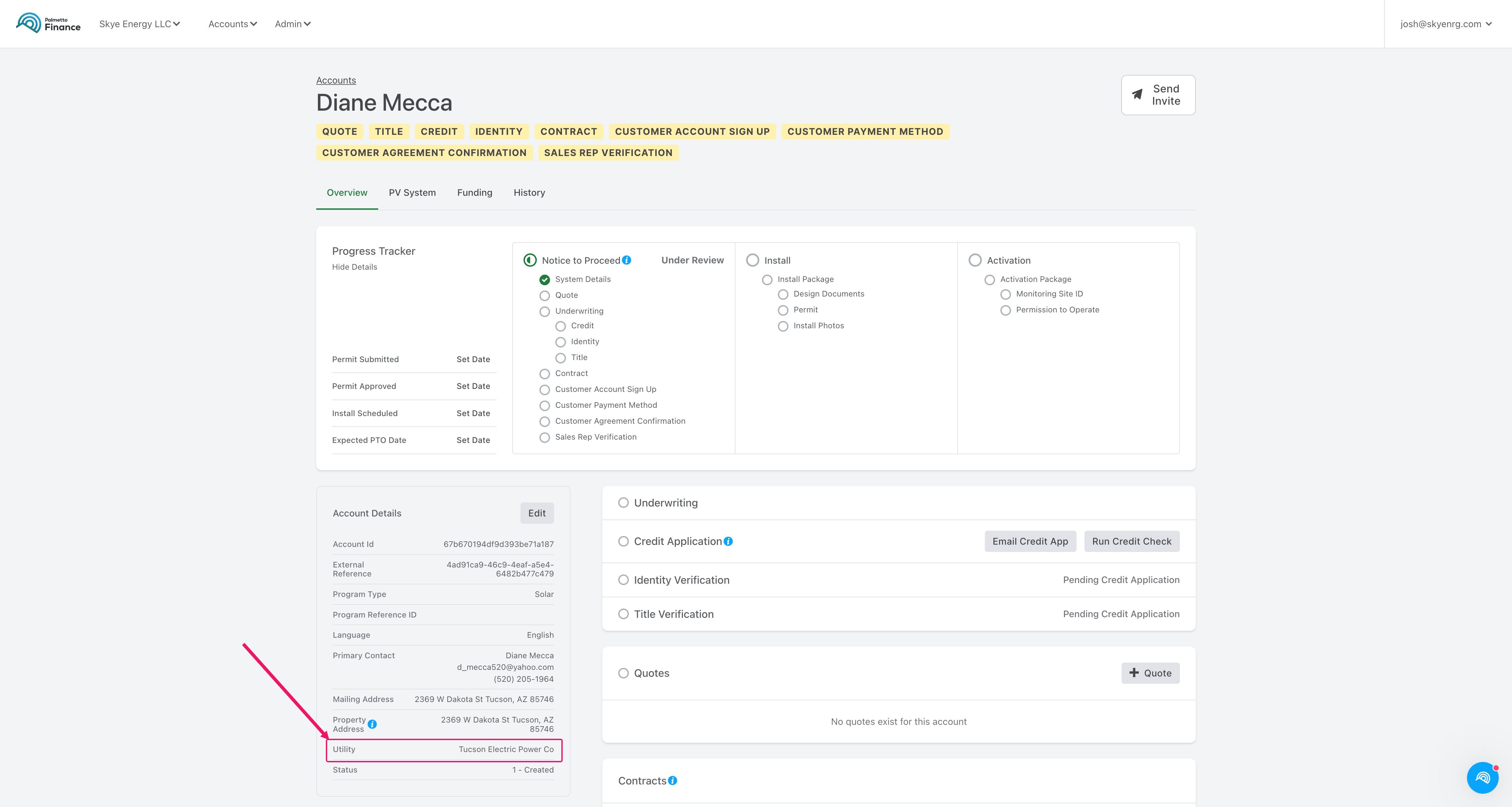This screenshot has height=807, width=1512.
Task: Click the Identity Verification status circle
Action: pyautogui.click(x=623, y=580)
